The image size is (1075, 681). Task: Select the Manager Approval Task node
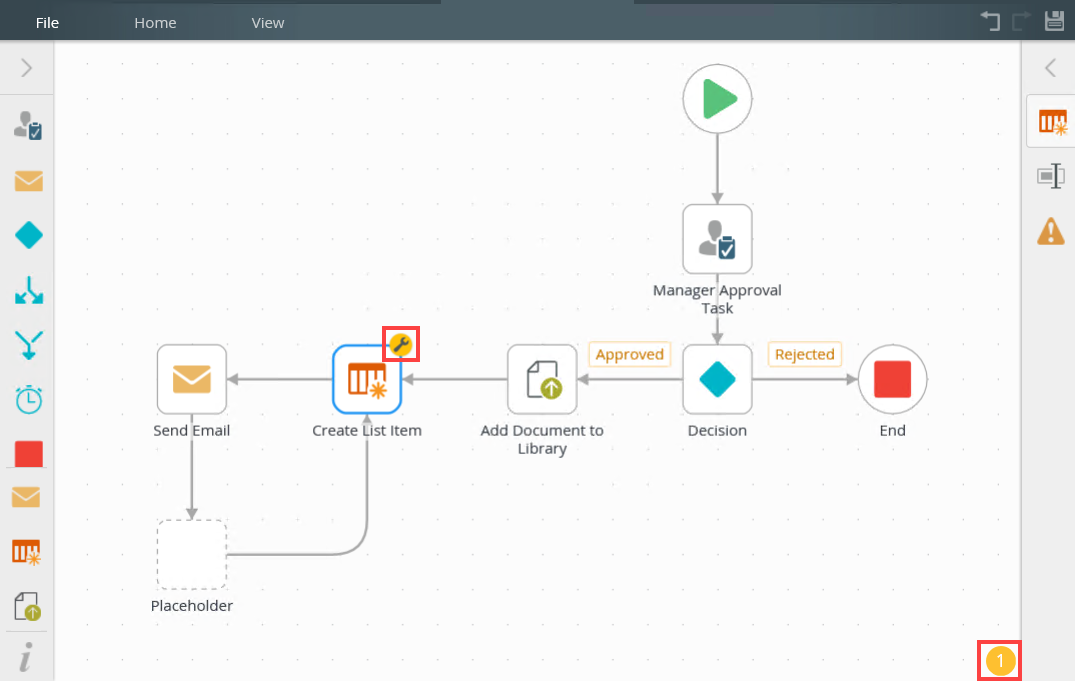[x=717, y=239]
